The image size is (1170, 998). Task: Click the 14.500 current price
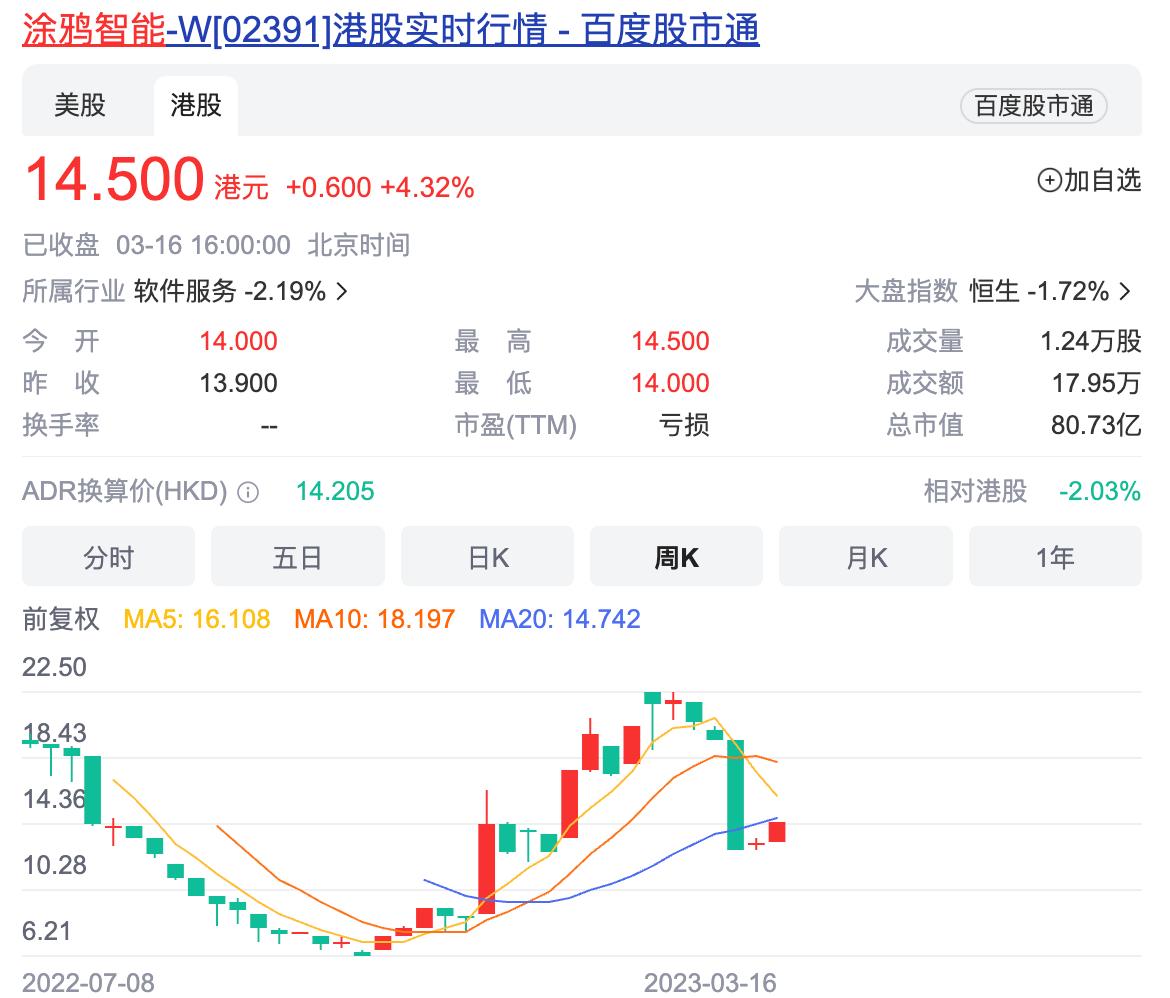(115, 179)
